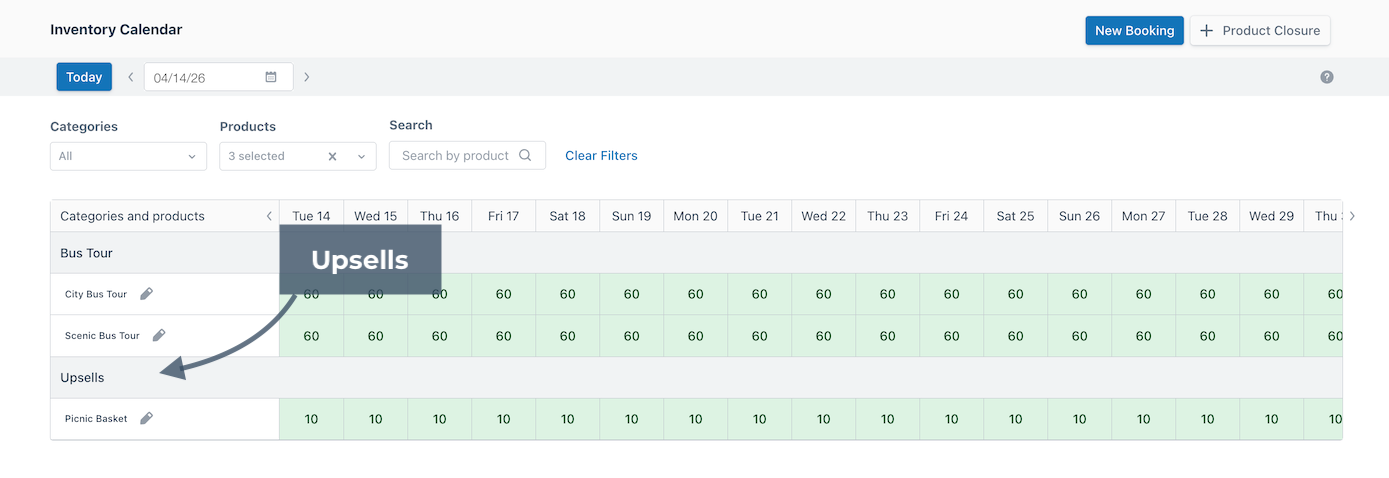Viewport: 1389px width, 478px height.
Task: Click the 04/14/26 date field
Action: [x=218, y=77]
